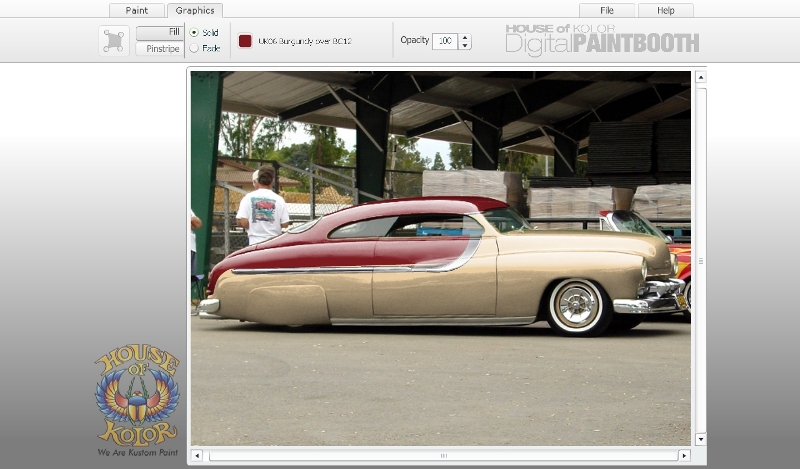Image resolution: width=800 pixels, height=469 pixels.
Task: Open the burgundy color swatch
Action: (x=245, y=41)
